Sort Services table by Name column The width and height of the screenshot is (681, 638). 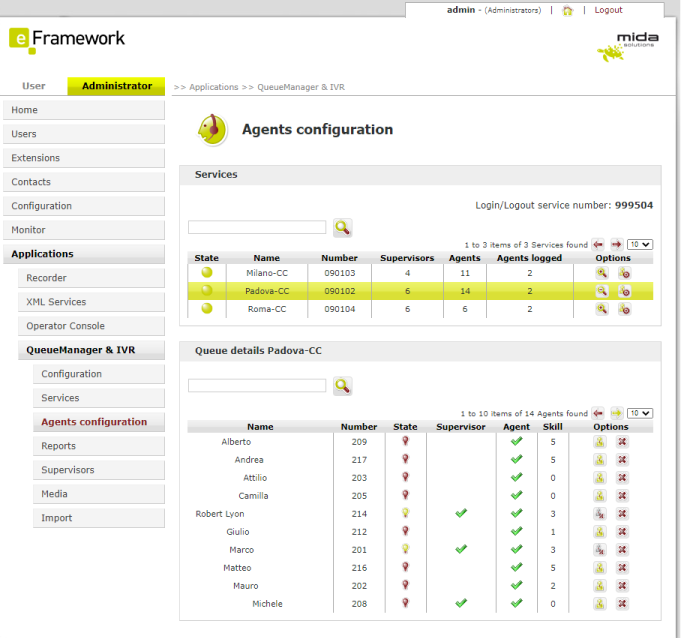pos(267,258)
